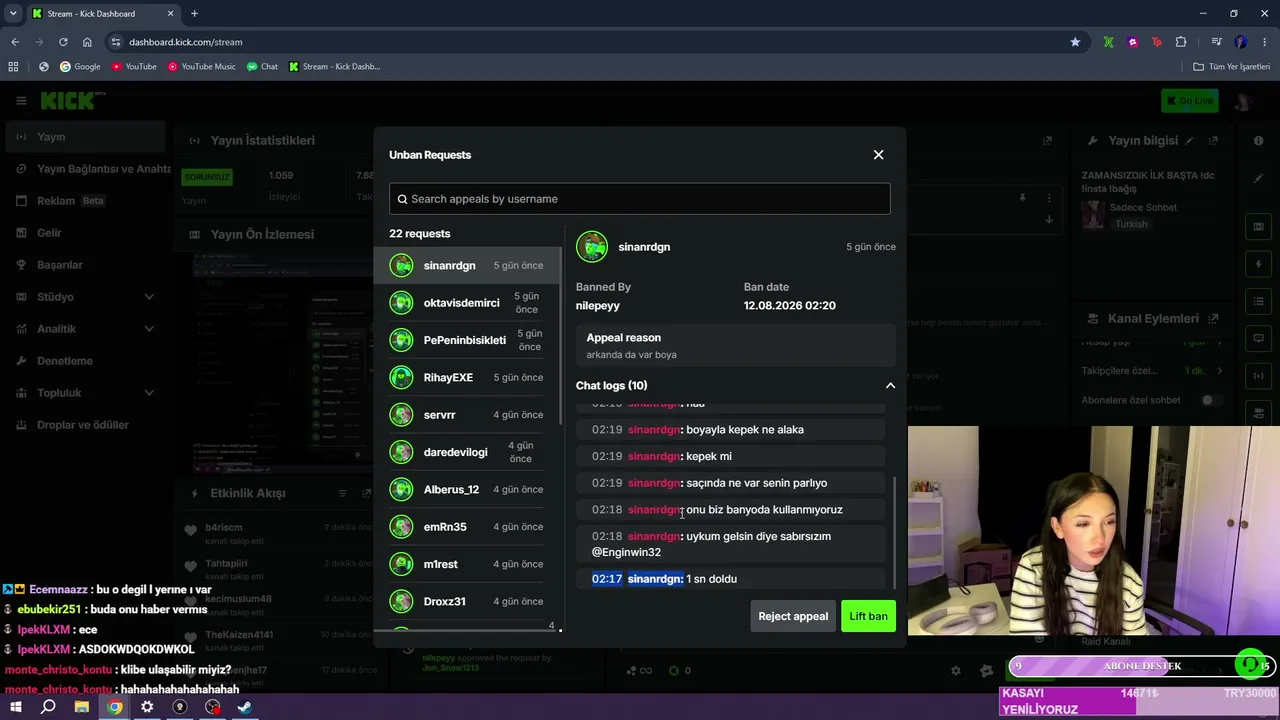Open the Google bookmark

coord(80,67)
